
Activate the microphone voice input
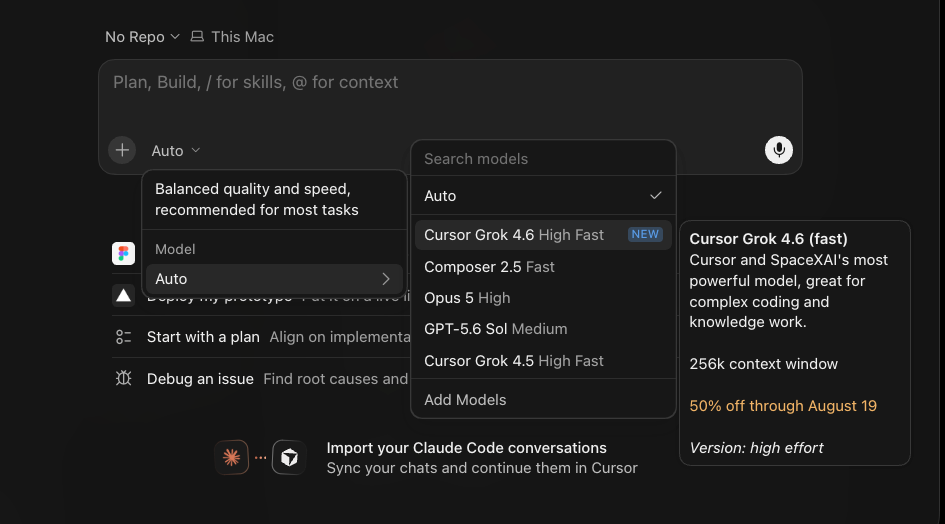click(779, 150)
